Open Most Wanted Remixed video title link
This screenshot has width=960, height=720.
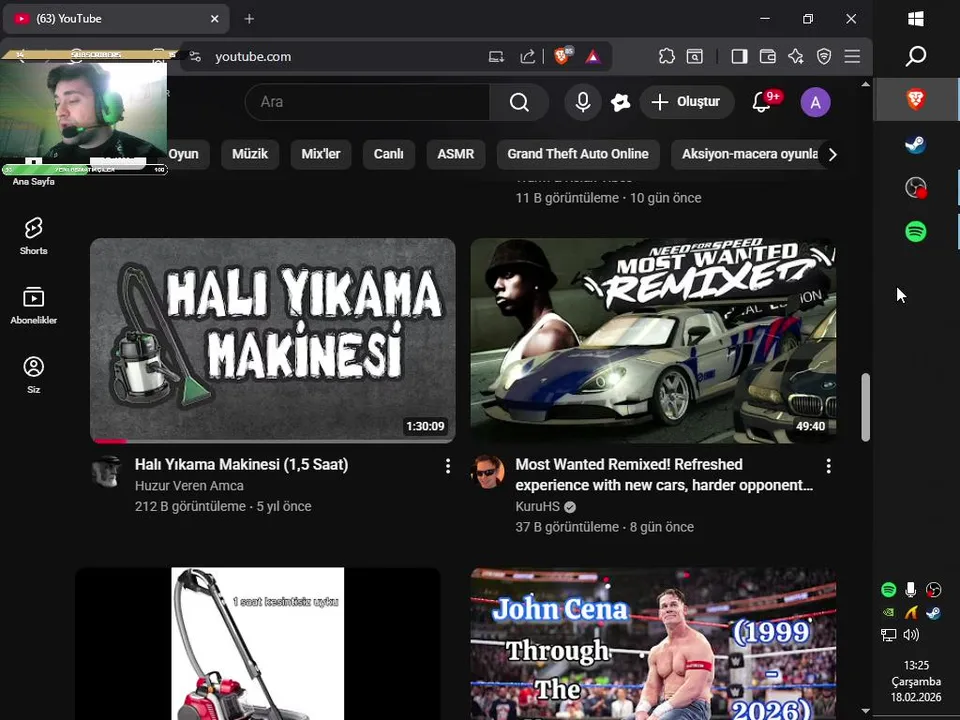tap(664, 474)
